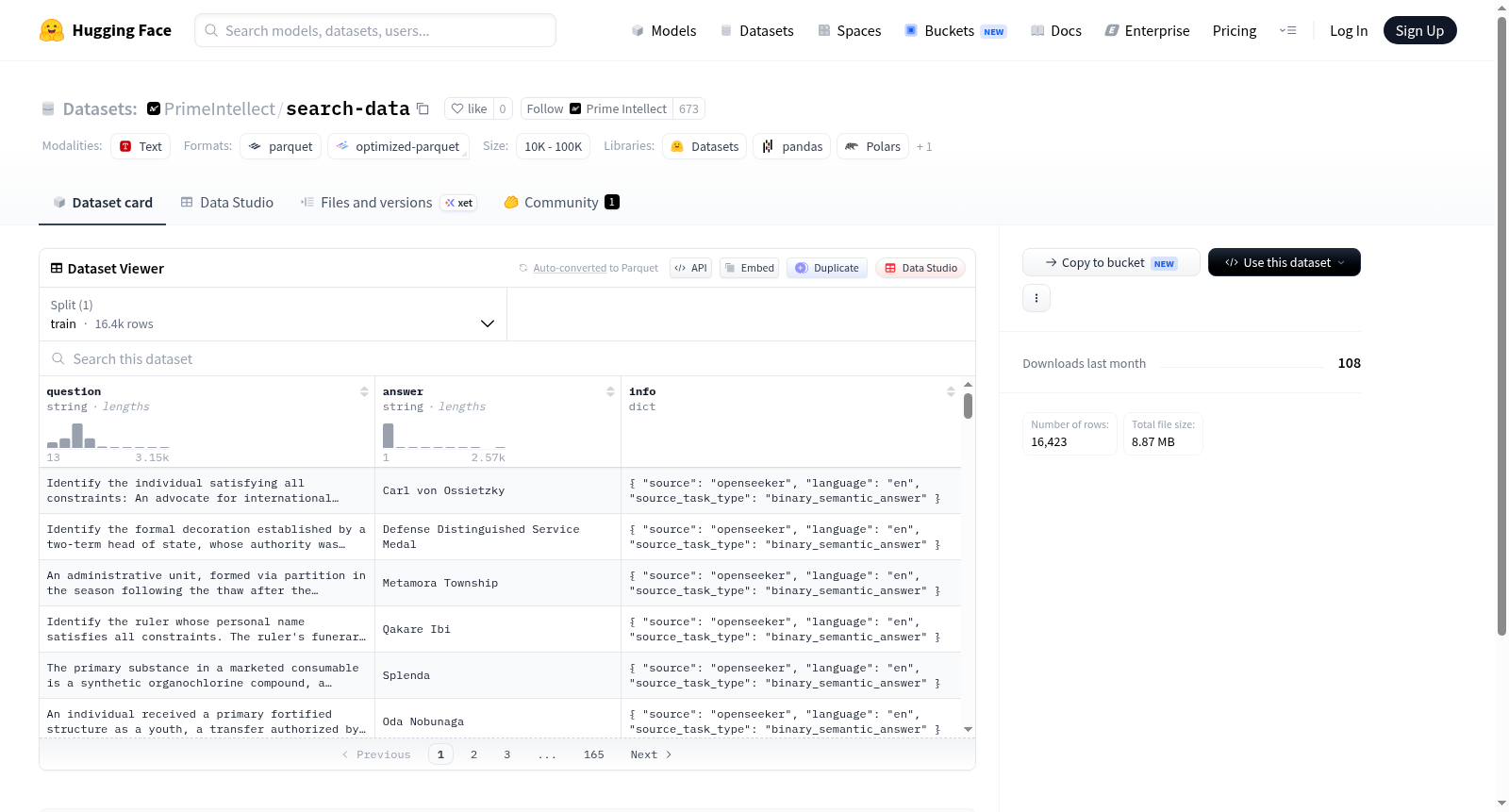1509x812 pixels.
Task: Click the answer length histogram
Action: pyautogui.click(x=443, y=436)
